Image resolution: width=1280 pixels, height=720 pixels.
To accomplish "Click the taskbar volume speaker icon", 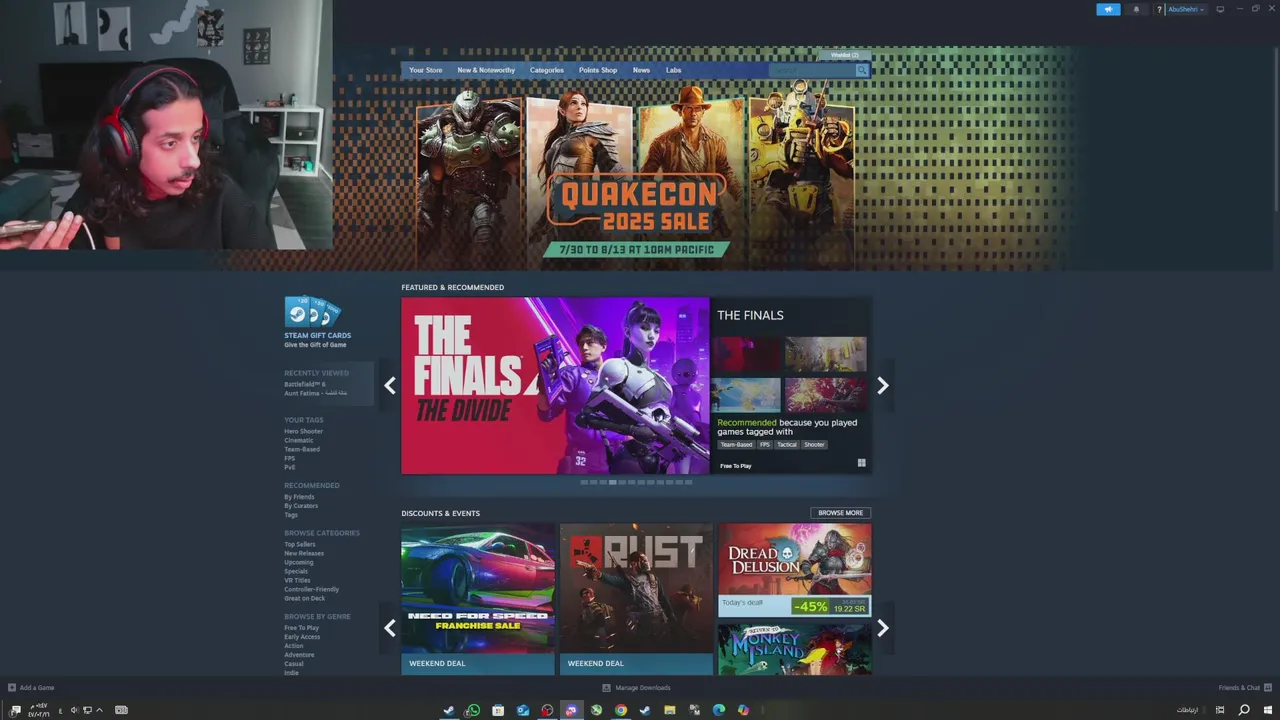I will click(x=74, y=710).
